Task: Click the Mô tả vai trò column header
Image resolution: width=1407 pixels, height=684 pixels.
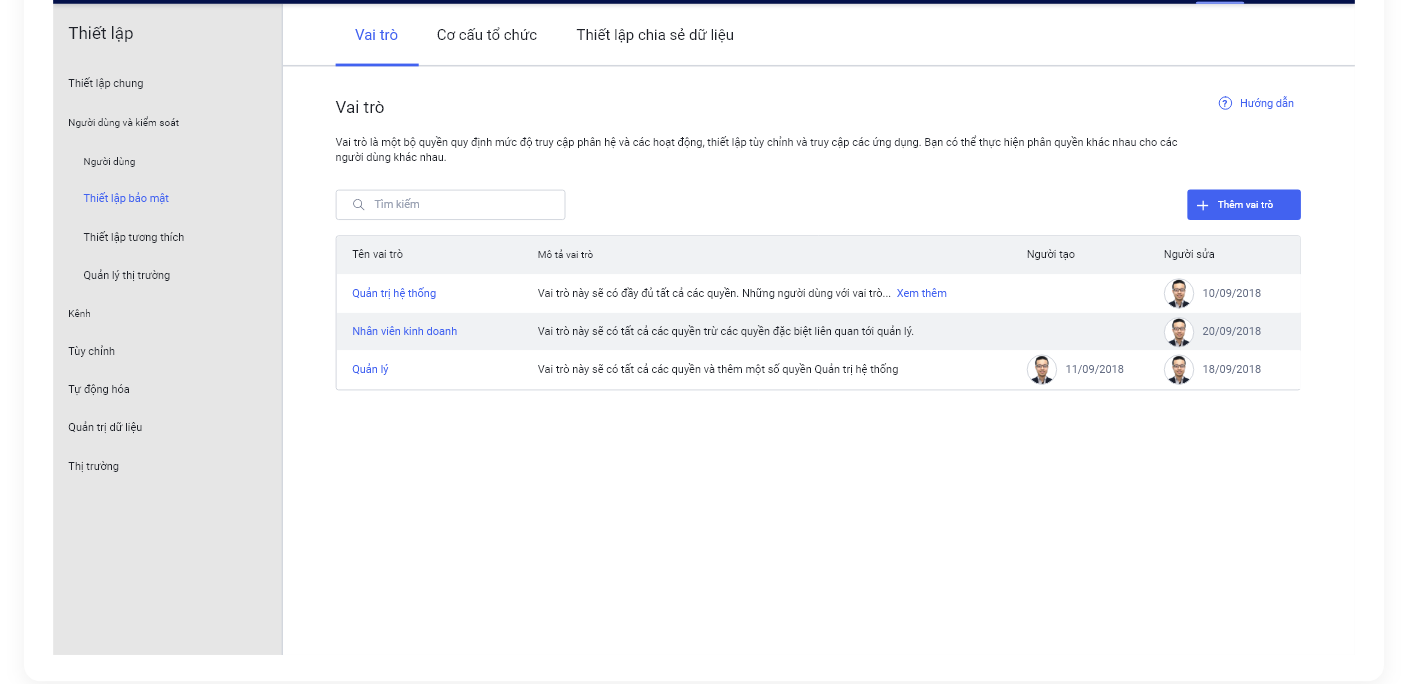Action: coord(565,255)
